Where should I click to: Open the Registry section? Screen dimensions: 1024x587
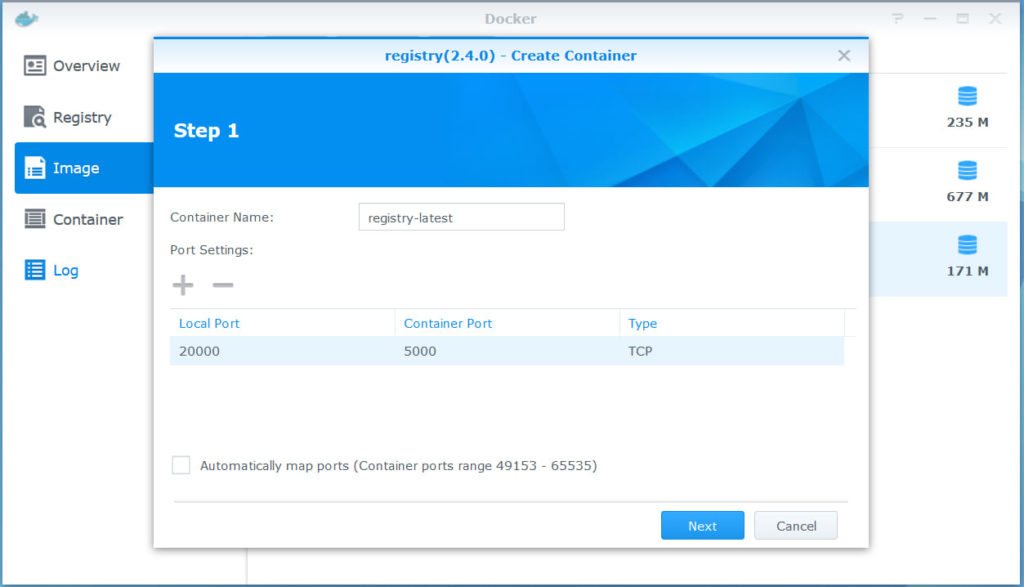pos(84,117)
